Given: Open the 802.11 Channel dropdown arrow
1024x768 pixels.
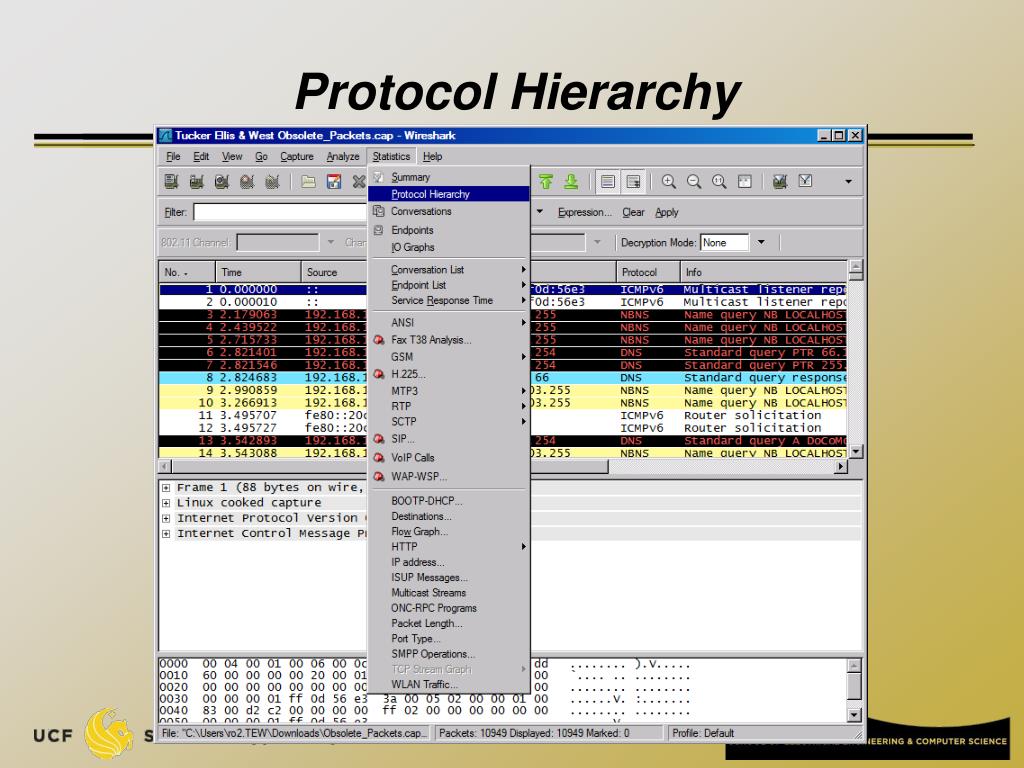Looking at the screenshot, I should (330, 242).
